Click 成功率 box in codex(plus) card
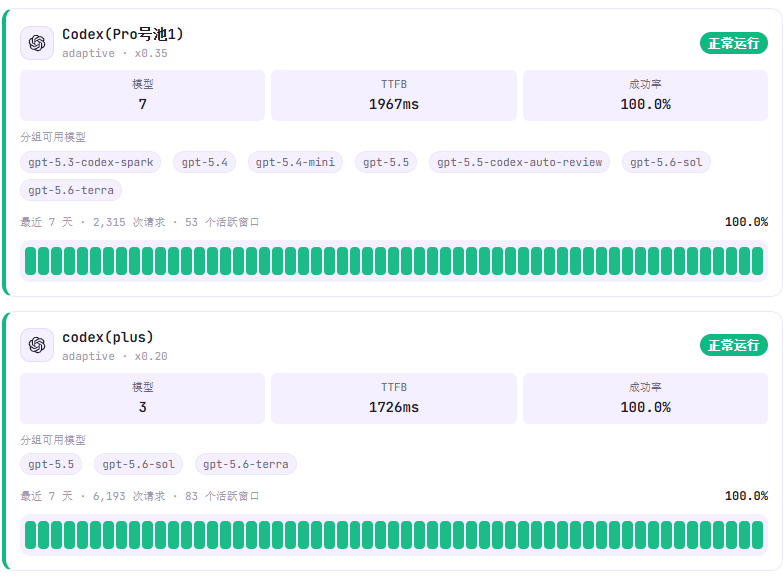Screen dimensions: 783x588 [x=645, y=398]
